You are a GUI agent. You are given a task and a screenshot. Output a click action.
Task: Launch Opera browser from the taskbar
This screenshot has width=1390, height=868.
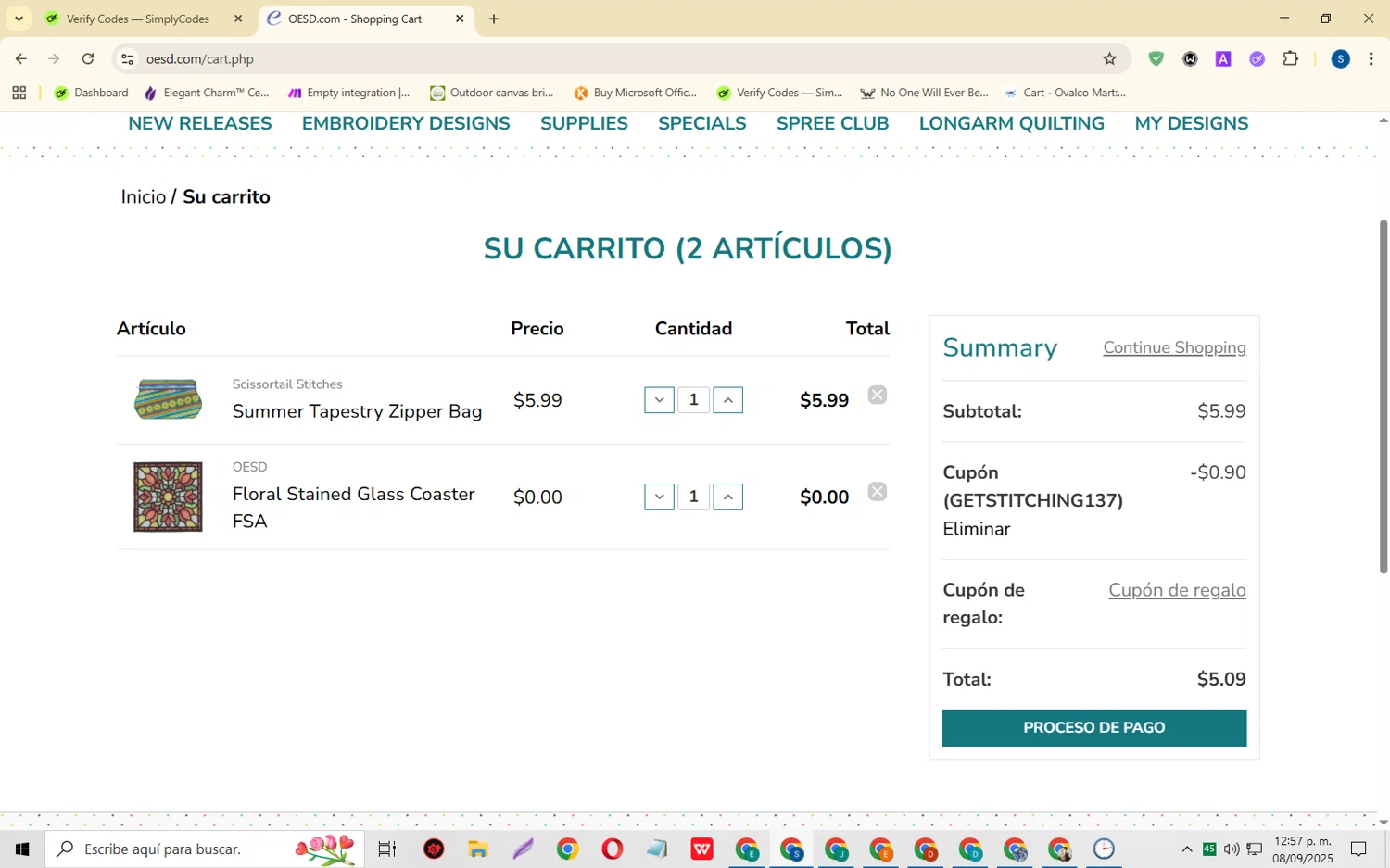(x=612, y=849)
